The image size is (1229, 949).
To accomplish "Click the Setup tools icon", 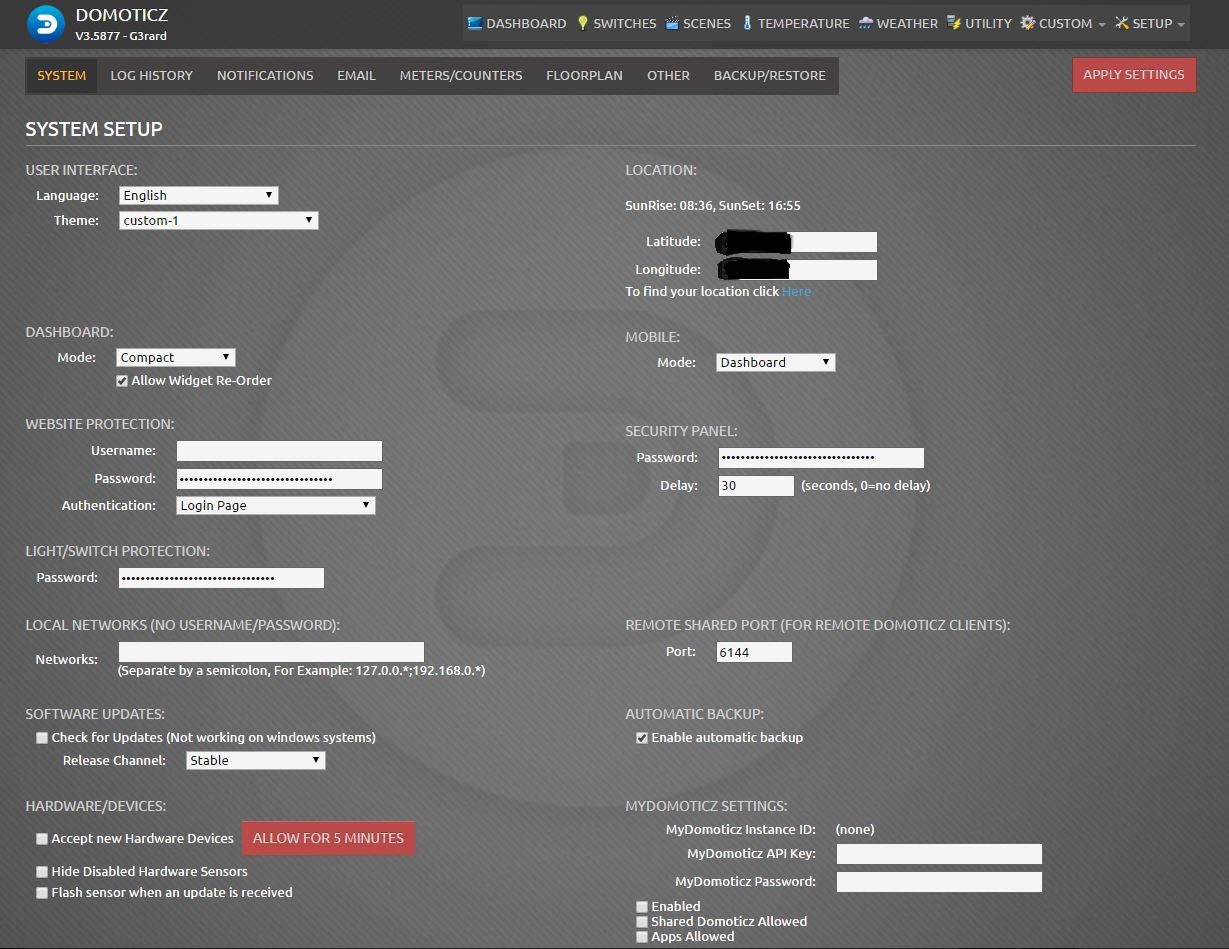I will coord(1122,23).
